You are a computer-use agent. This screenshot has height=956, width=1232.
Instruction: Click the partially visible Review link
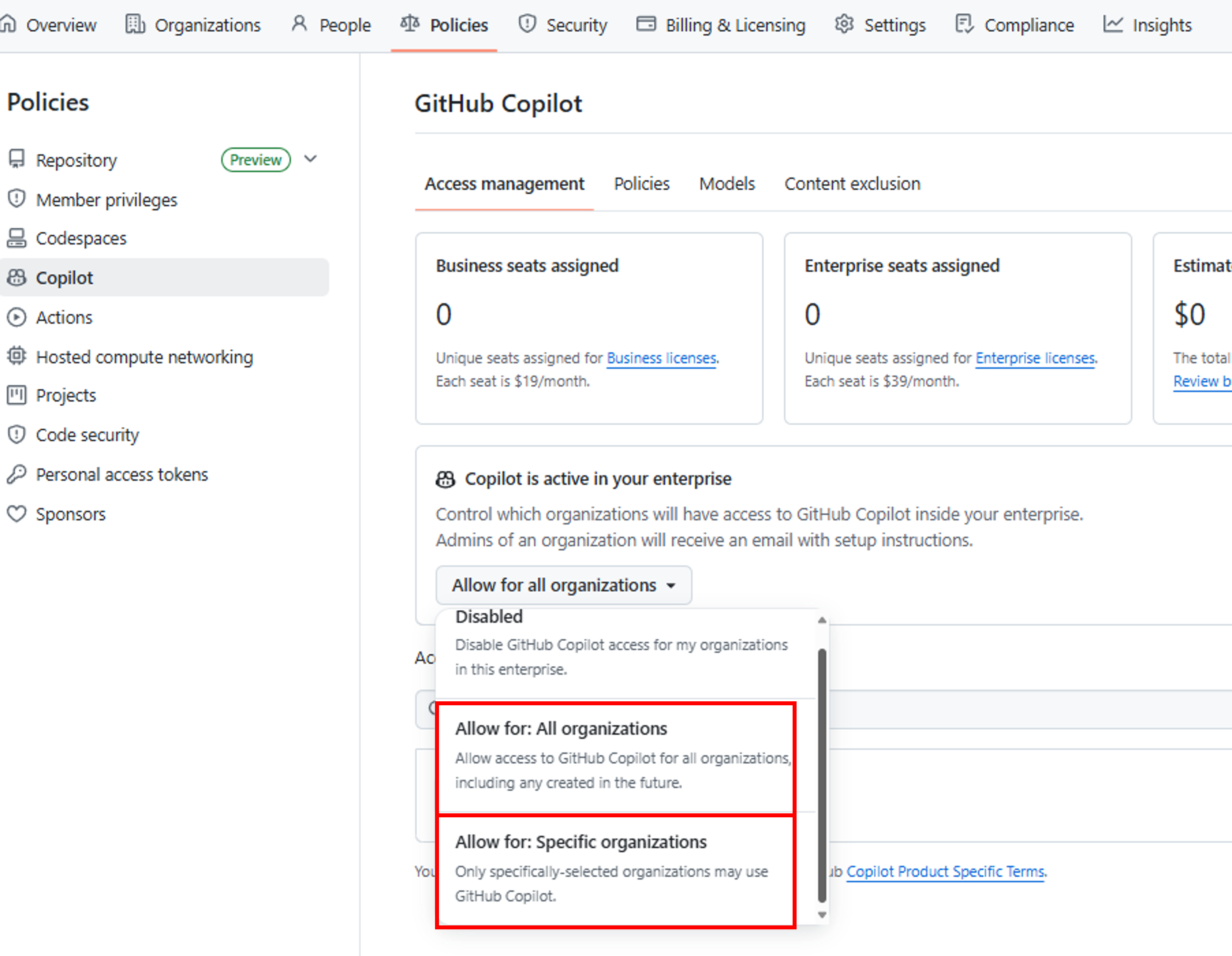tap(1202, 381)
